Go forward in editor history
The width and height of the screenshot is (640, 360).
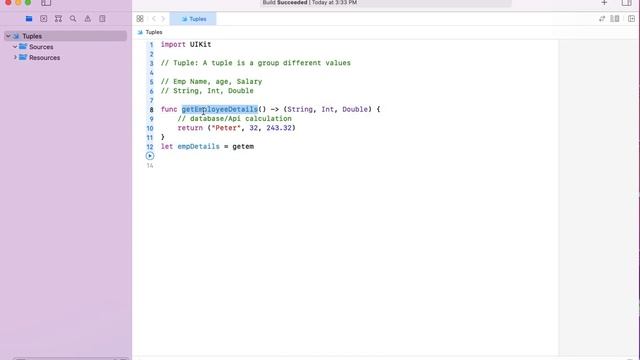(x=163, y=19)
